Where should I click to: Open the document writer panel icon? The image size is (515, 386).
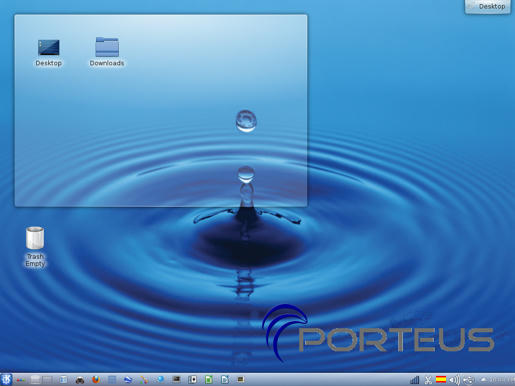click(x=225, y=380)
